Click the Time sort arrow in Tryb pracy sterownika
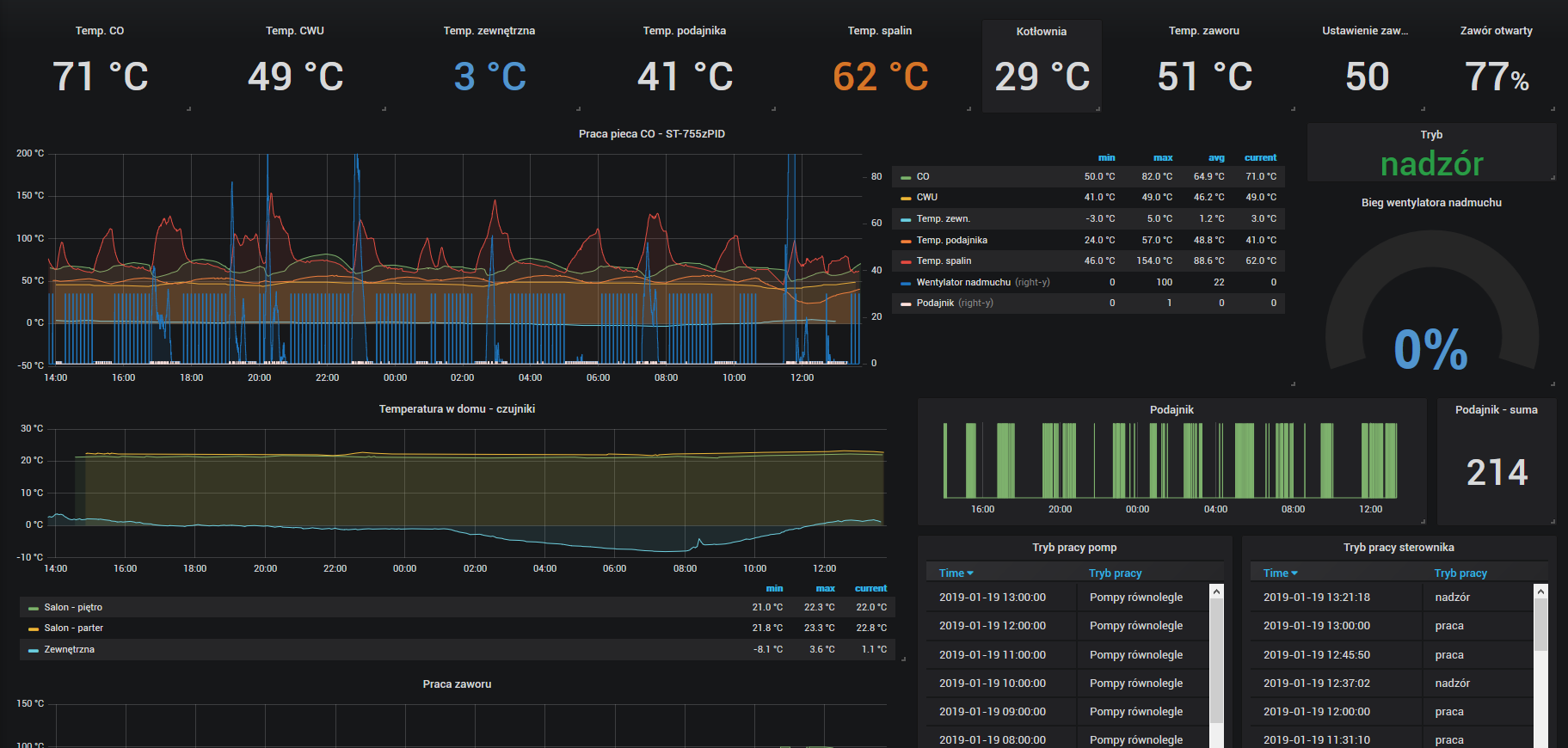This screenshot has width=1568, height=748. 1294,573
